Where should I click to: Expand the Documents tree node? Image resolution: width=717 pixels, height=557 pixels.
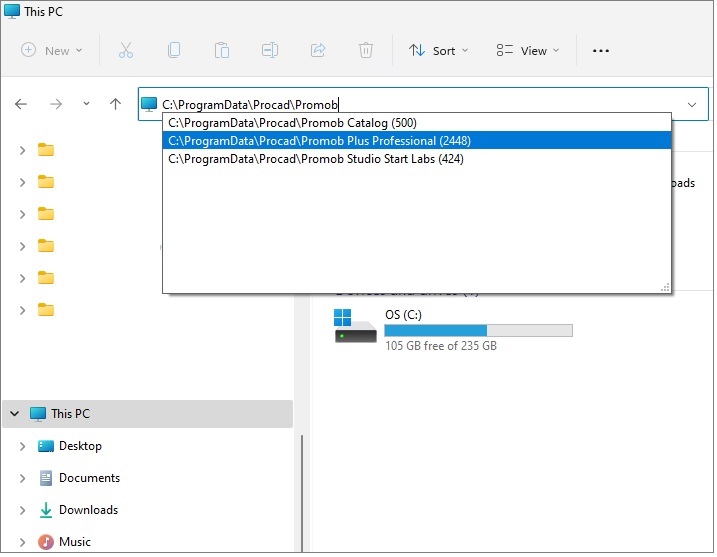pyautogui.click(x=22, y=479)
